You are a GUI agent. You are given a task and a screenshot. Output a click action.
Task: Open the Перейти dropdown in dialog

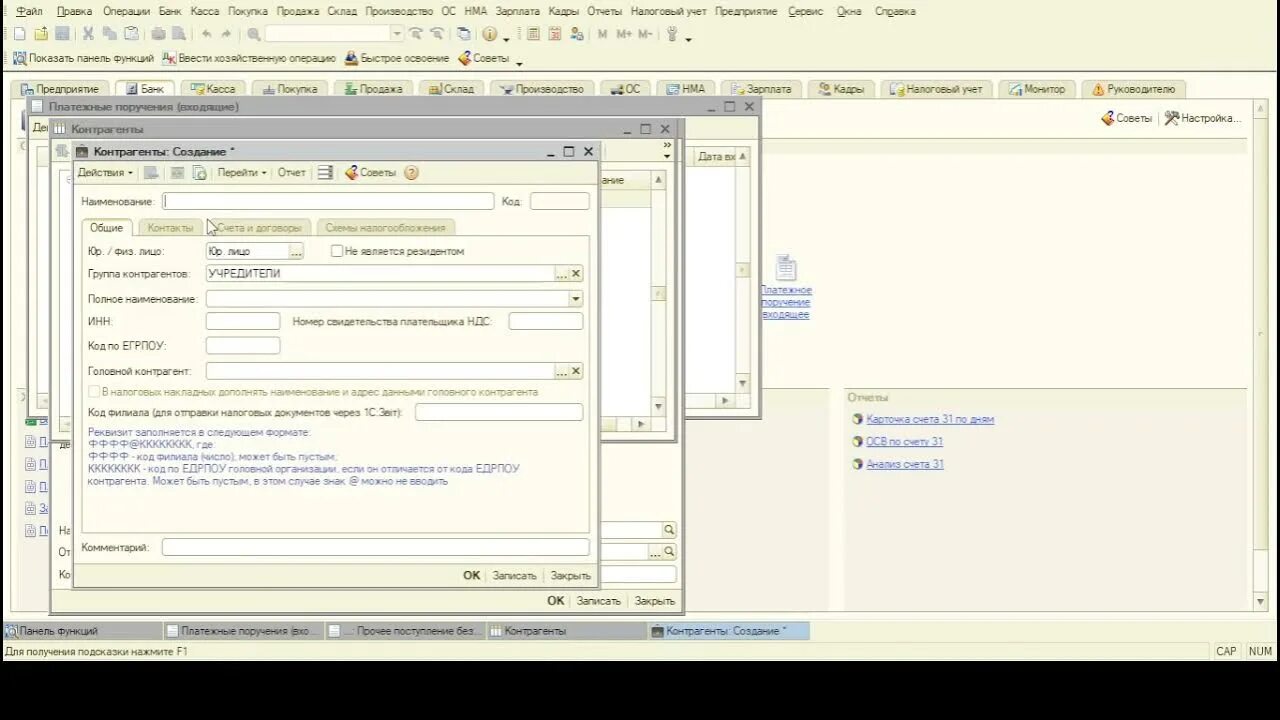click(x=242, y=173)
